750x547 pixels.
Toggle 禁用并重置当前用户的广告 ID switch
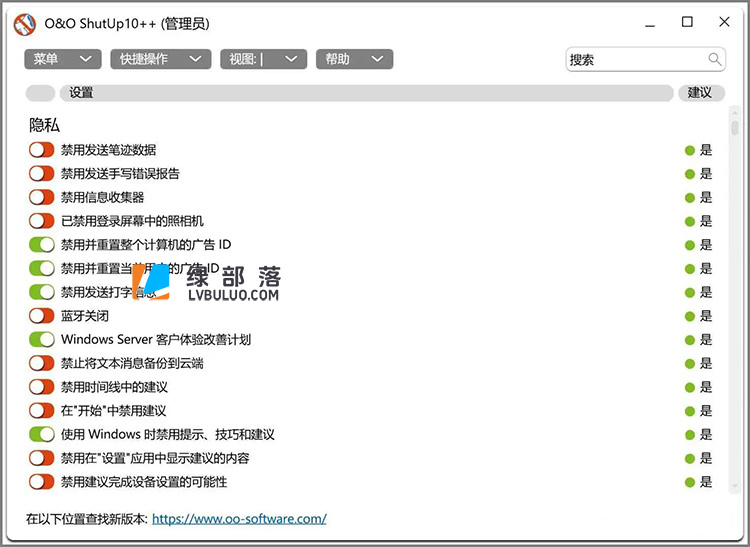[42, 268]
